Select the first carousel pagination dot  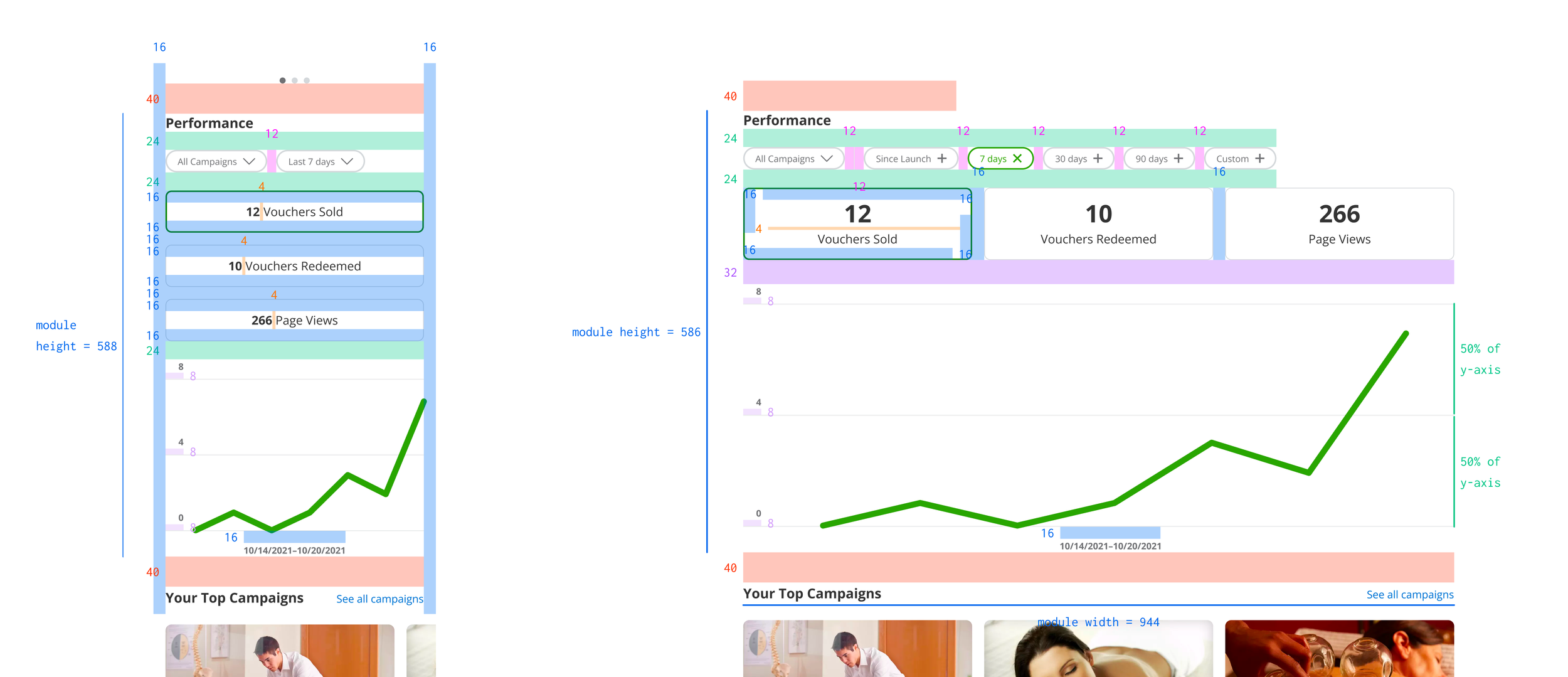click(283, 80)
